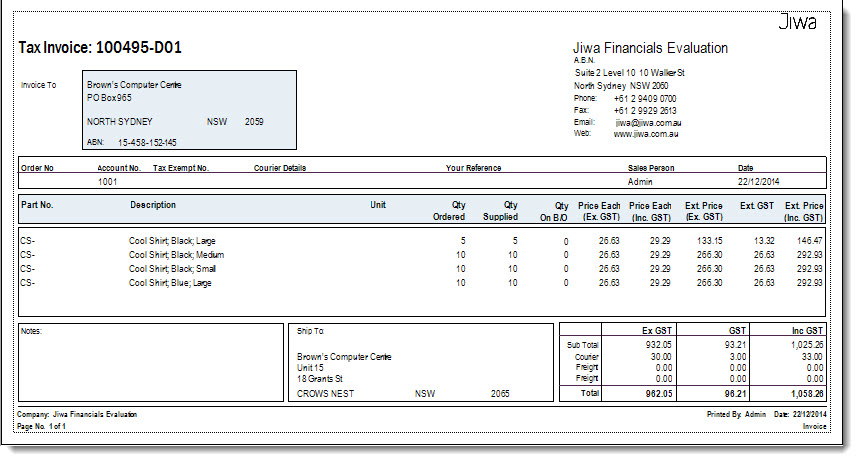The width and height of the screenshot is (858, 461).
Task: Select the fax number +61 2 9929 2613
Action: pyautogui.click(x=645, y=111)
